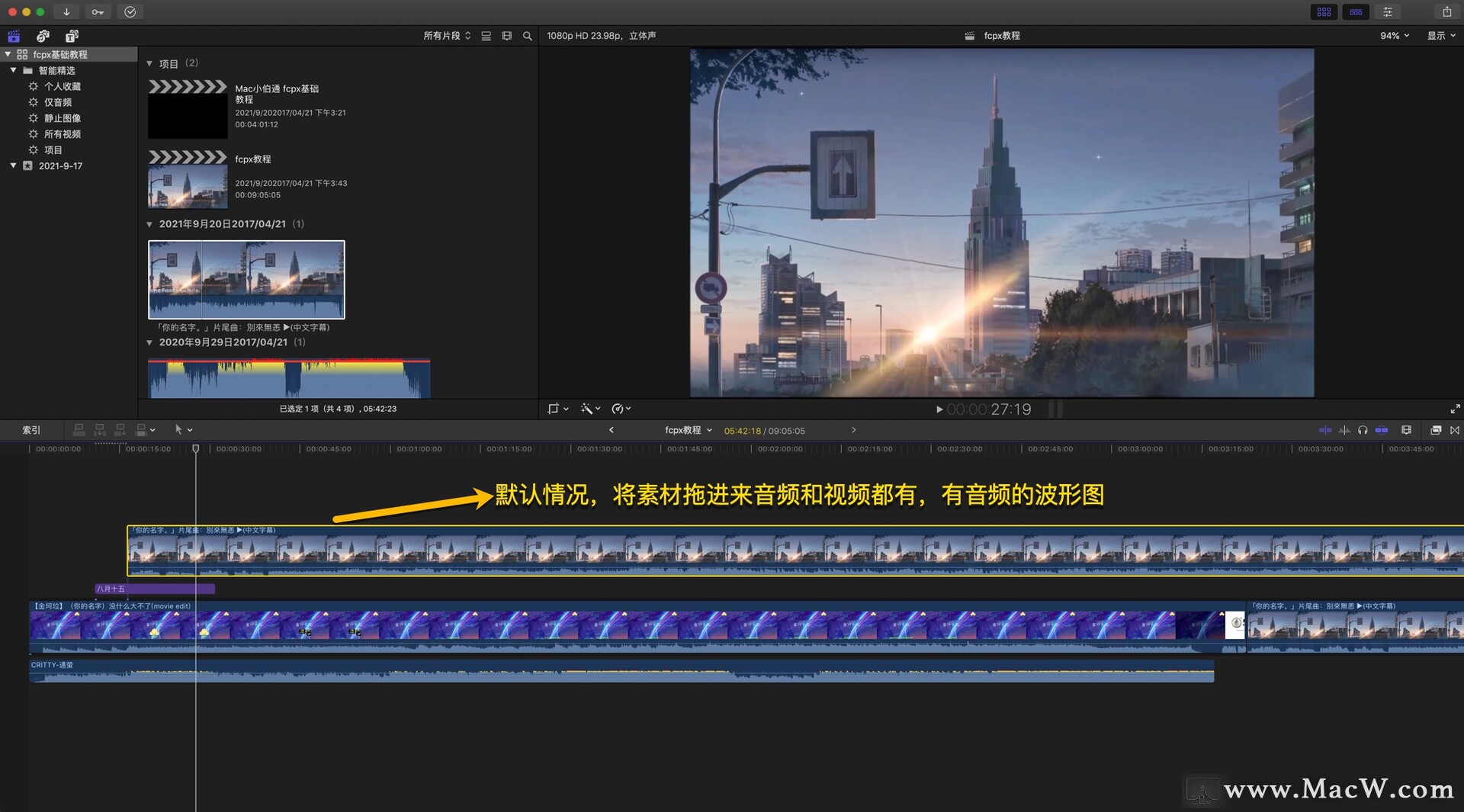Viewport: 1464px width, 812px height.
Task: Select the fcpx教程 project thumbnail
Action: point(188,180)
